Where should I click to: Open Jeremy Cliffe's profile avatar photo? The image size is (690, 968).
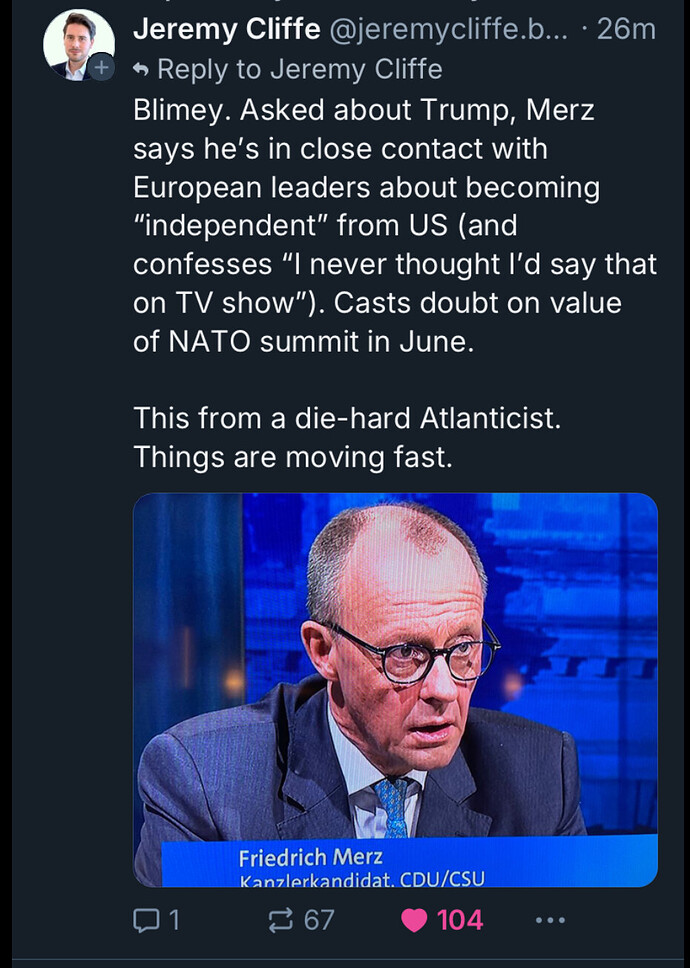pyautogui.click(x=78, y=44)
